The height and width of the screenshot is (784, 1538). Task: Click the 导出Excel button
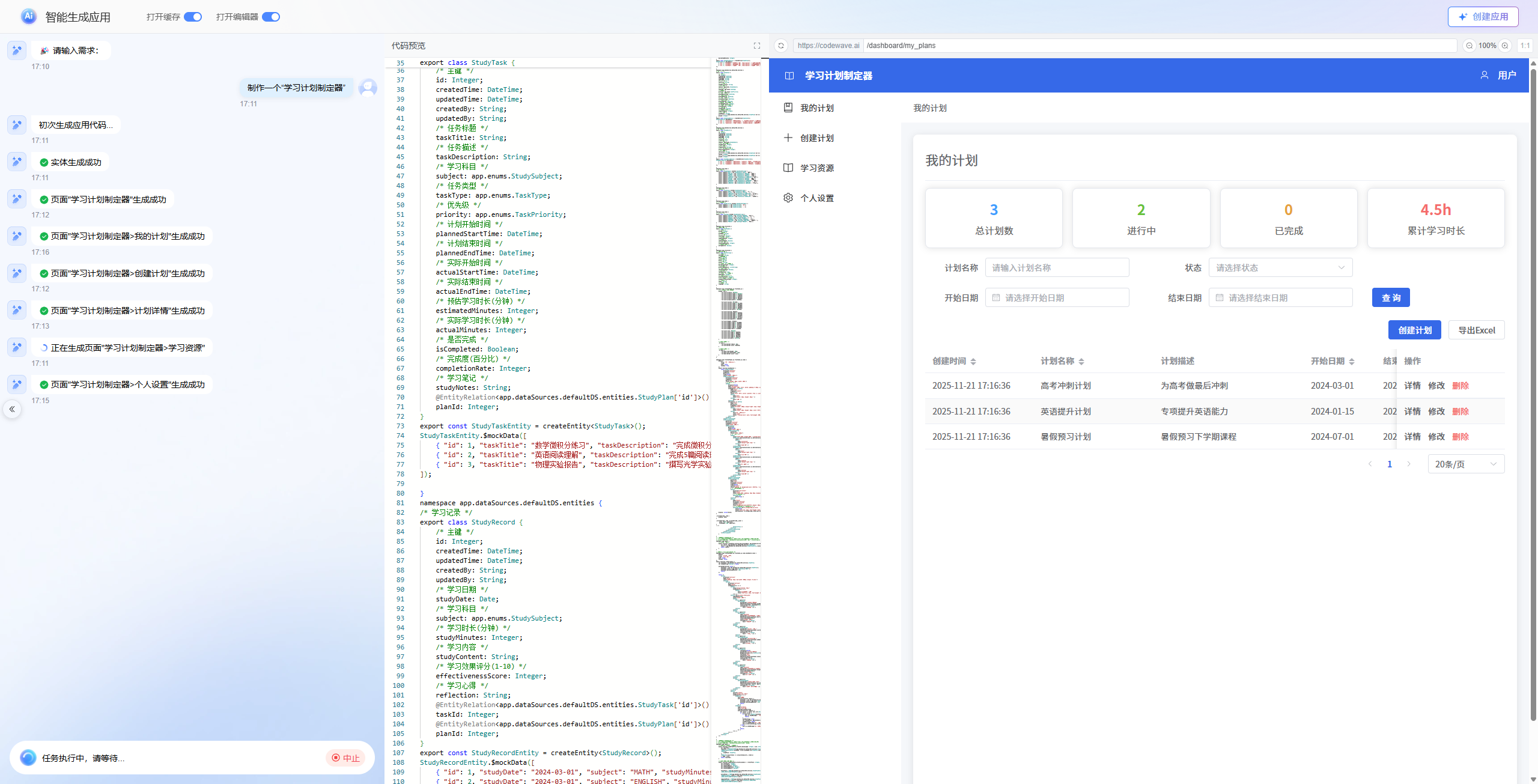1476,330
